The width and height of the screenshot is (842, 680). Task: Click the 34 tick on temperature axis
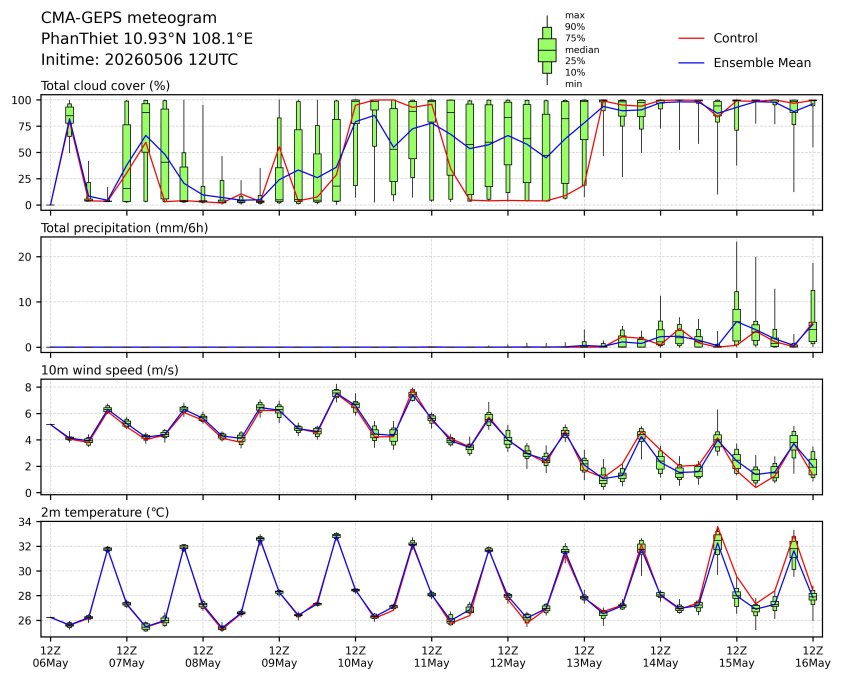pyautogui.click(x=26, y=522)
